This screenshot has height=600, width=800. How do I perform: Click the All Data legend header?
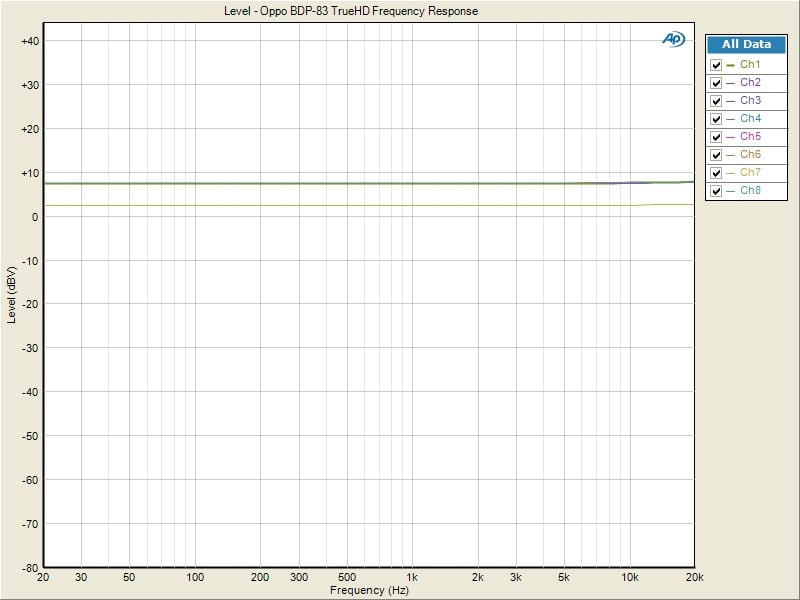point(746,45)
